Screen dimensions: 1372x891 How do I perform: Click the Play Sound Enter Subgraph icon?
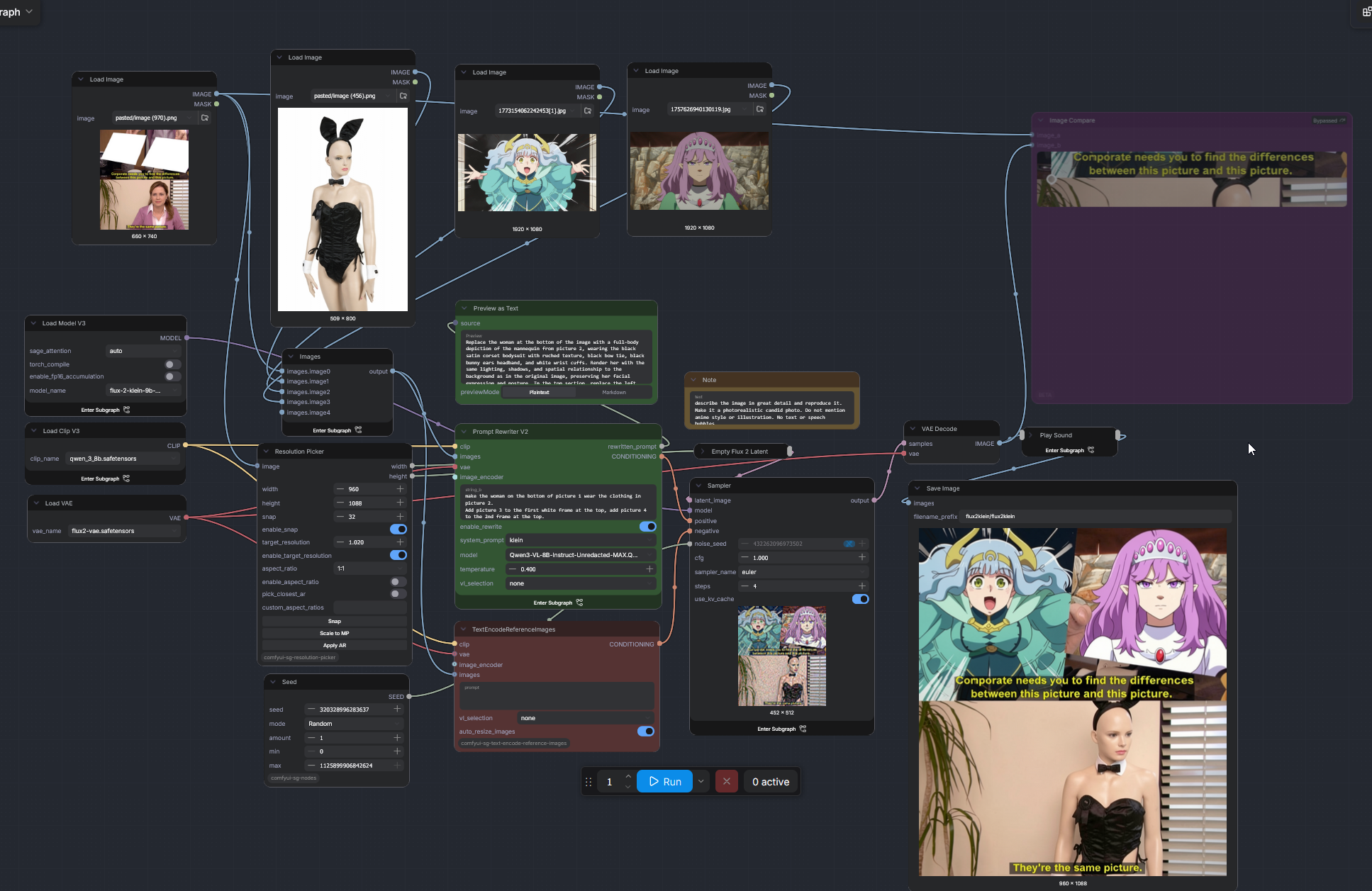point(1091,450)
